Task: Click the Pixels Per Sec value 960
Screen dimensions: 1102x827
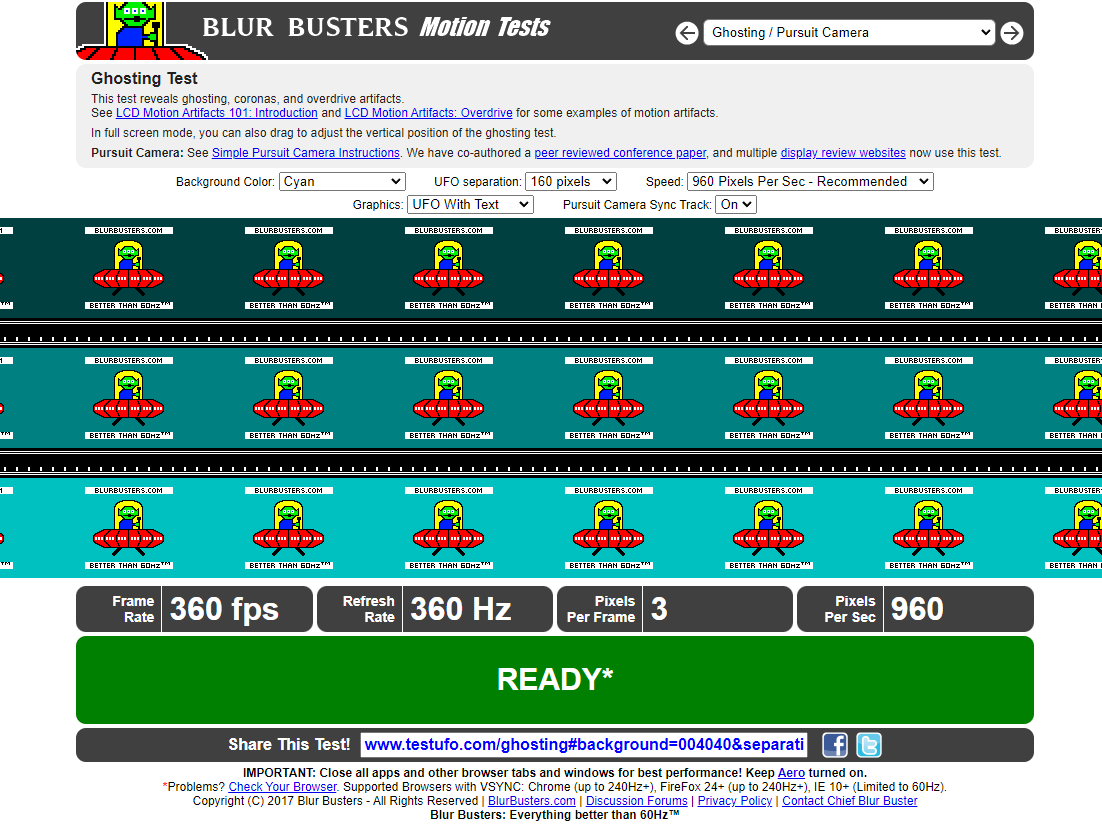Action: pyautogui.click(x=916, y=609)
